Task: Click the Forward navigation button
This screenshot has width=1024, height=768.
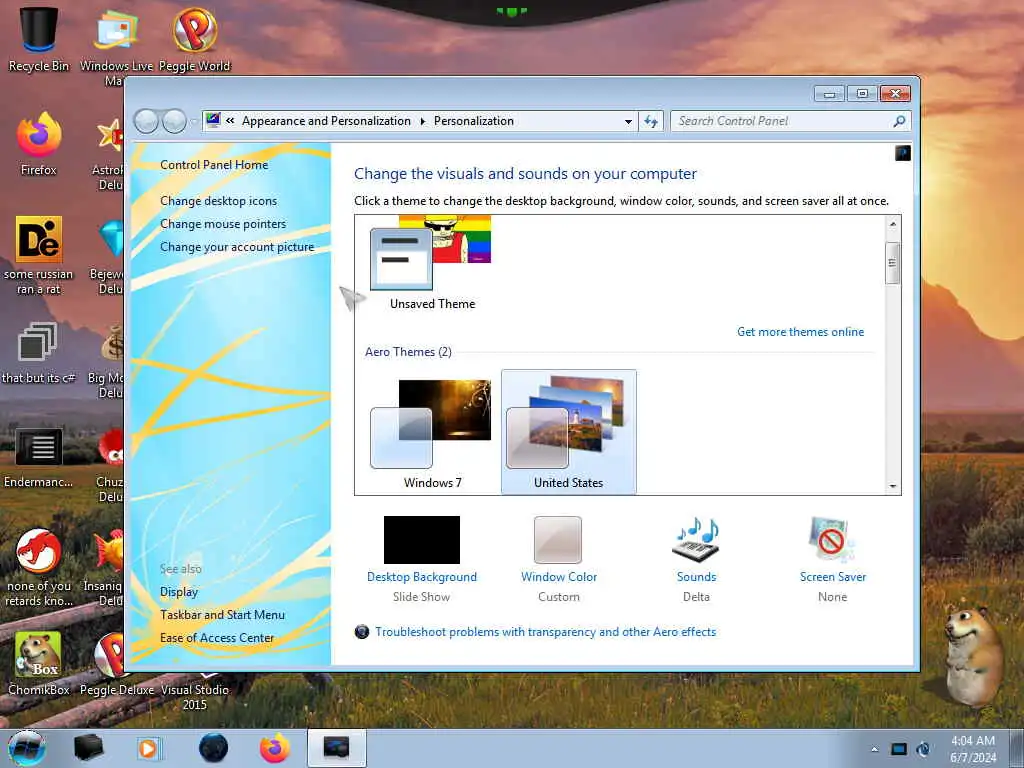Action: click(174, 121)
